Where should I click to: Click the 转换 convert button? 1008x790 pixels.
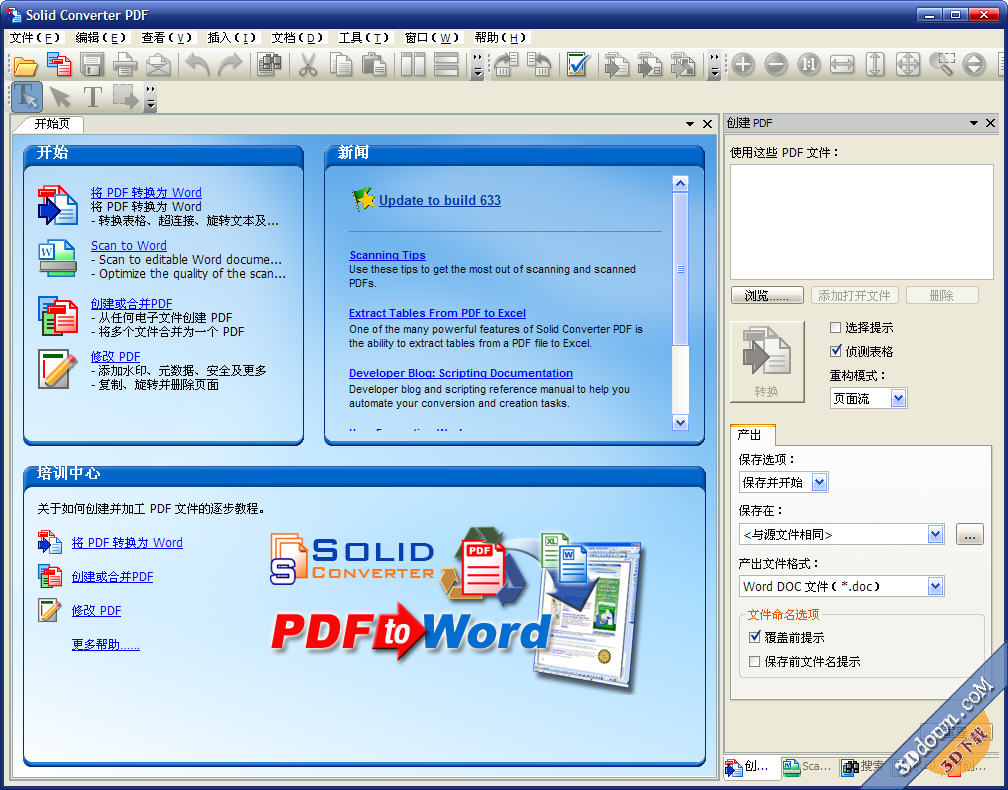[x=767, y=362]
